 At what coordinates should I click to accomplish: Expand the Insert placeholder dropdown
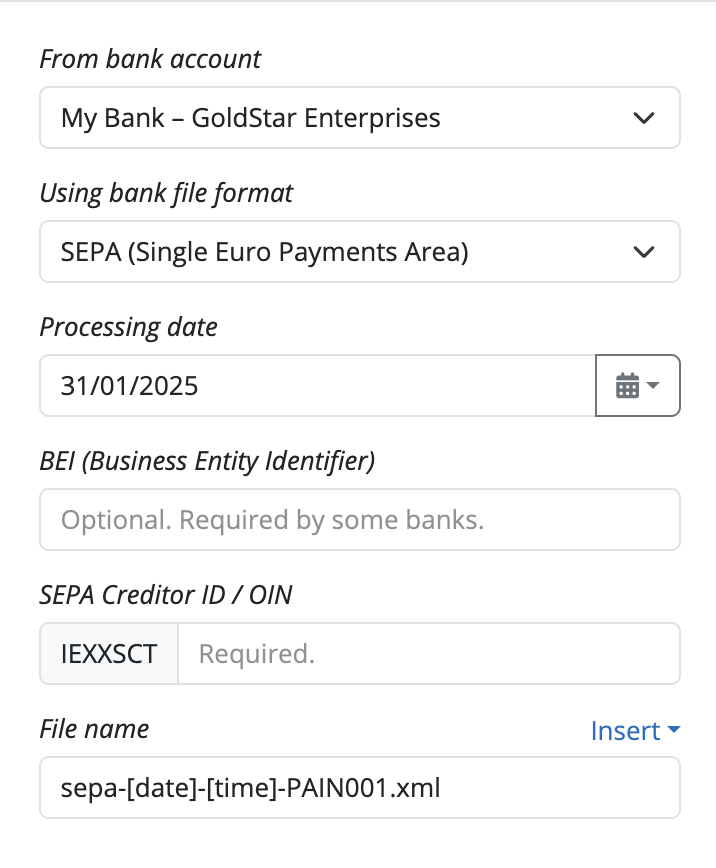point(635,731)
